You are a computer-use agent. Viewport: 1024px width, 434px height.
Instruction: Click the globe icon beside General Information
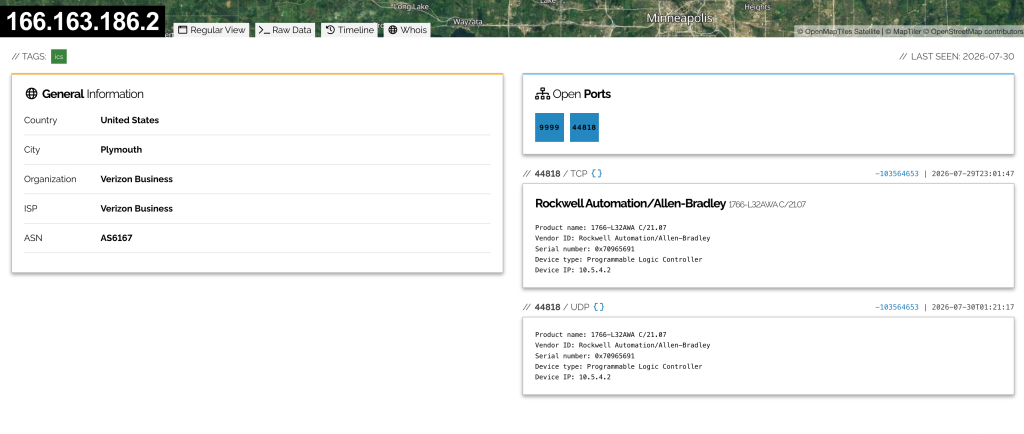pyautogui.click(x=31, y=94)
